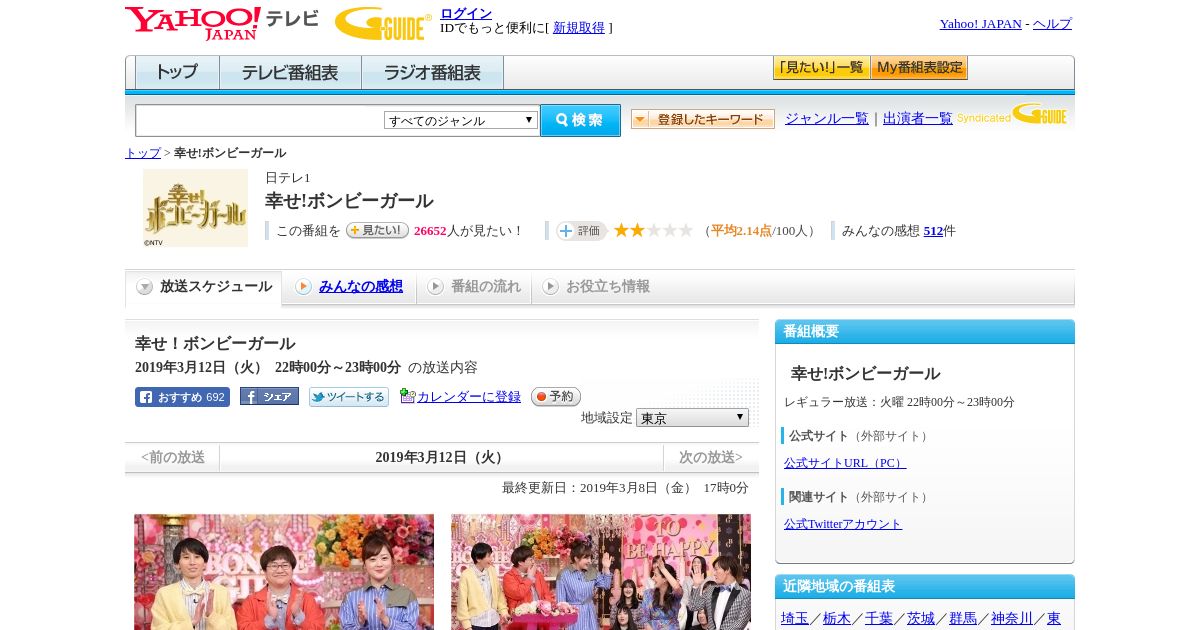Viewport: 1200px width, 630px height.
Task: Open the ログイン link
Action: coord(466,13)
